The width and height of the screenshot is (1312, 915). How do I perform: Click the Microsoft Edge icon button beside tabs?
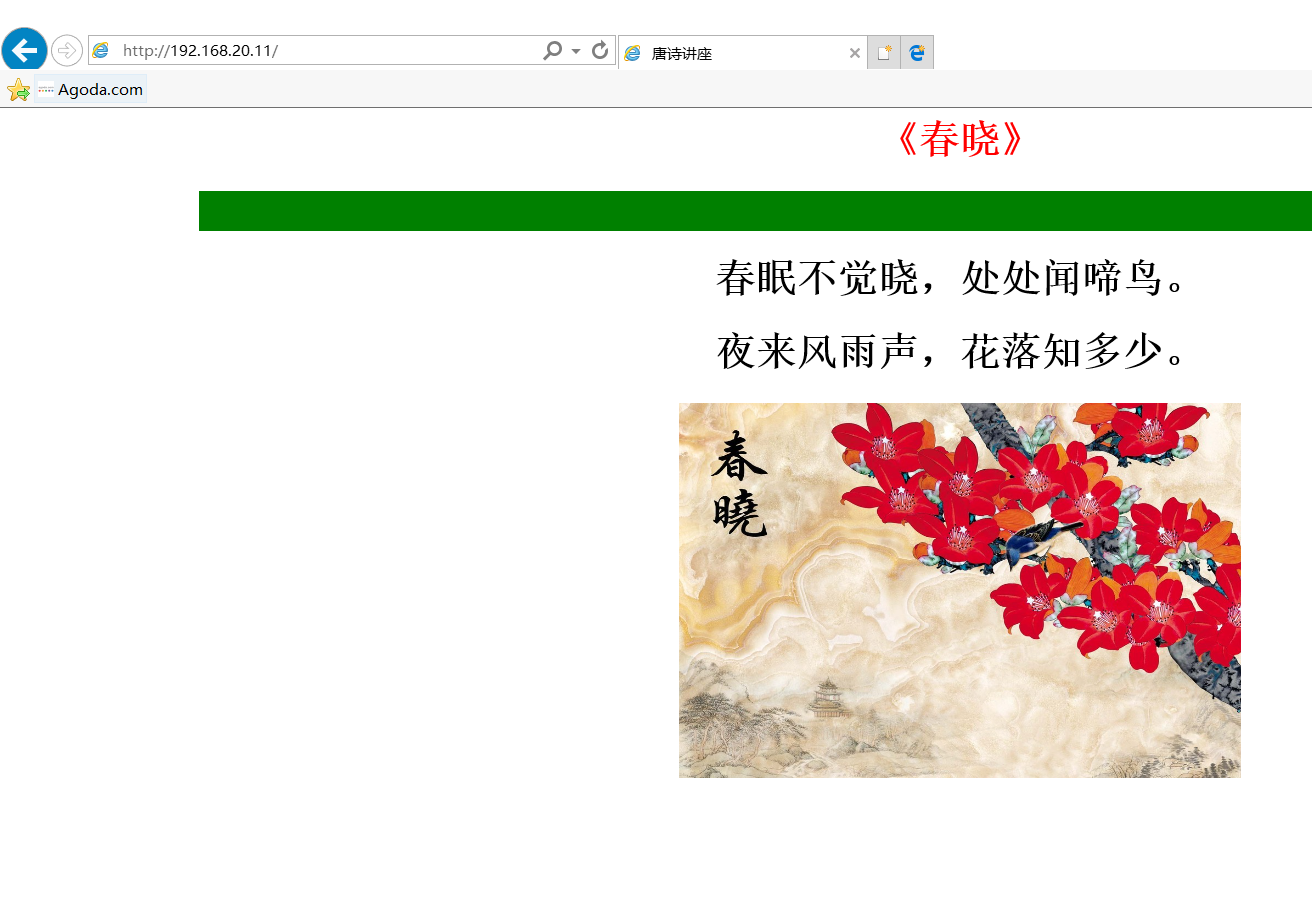click(x=917, y=53)
